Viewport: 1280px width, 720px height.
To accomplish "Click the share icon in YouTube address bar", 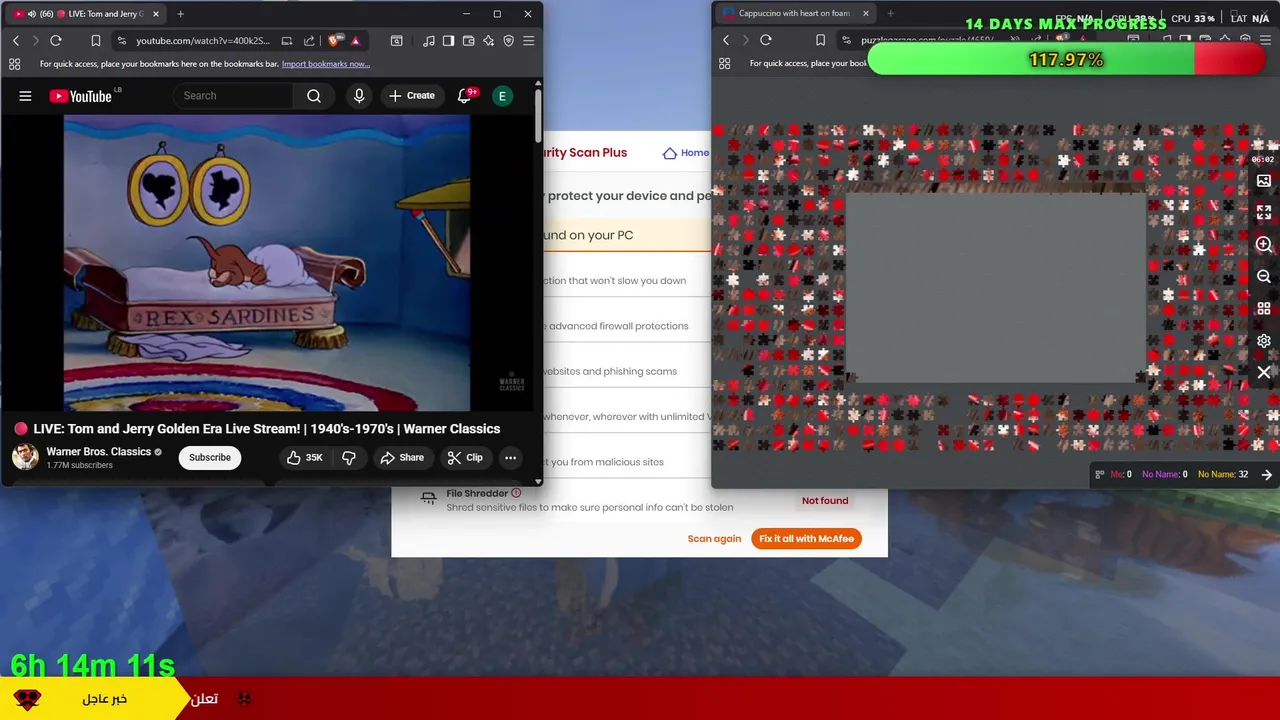I will pyautogui.click(x=308, y=41).
